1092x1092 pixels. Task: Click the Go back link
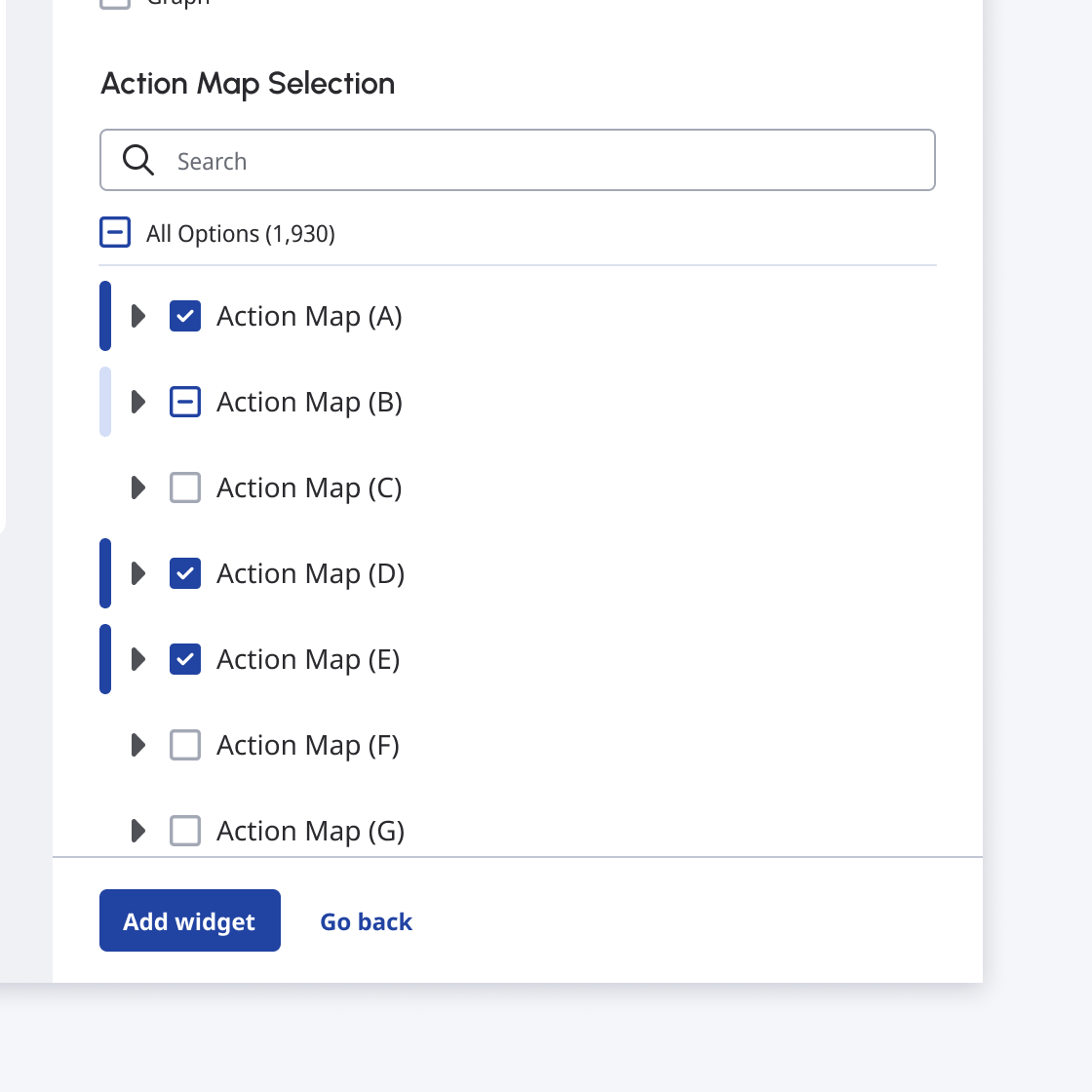pos(367,921)
